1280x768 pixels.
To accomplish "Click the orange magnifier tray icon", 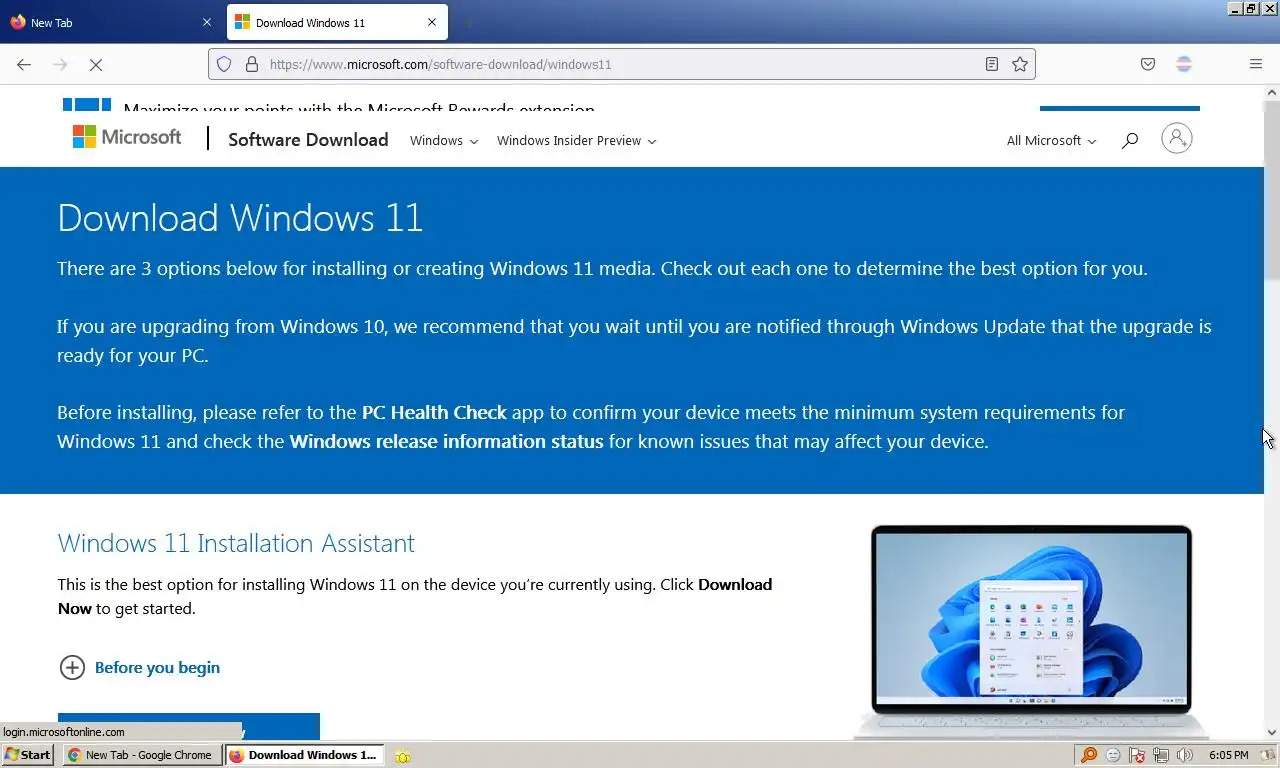I will click(1089, 755).
